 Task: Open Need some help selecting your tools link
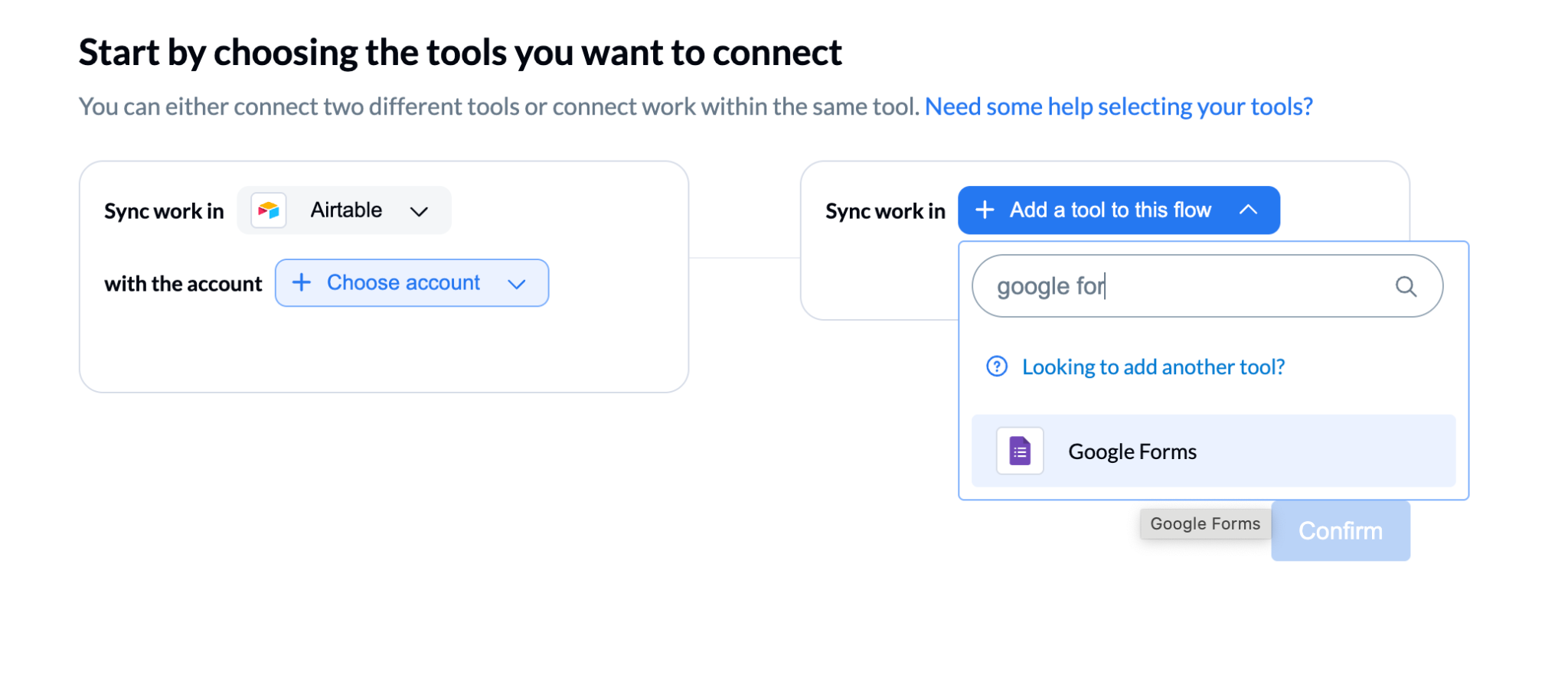tap(1119, 106)
